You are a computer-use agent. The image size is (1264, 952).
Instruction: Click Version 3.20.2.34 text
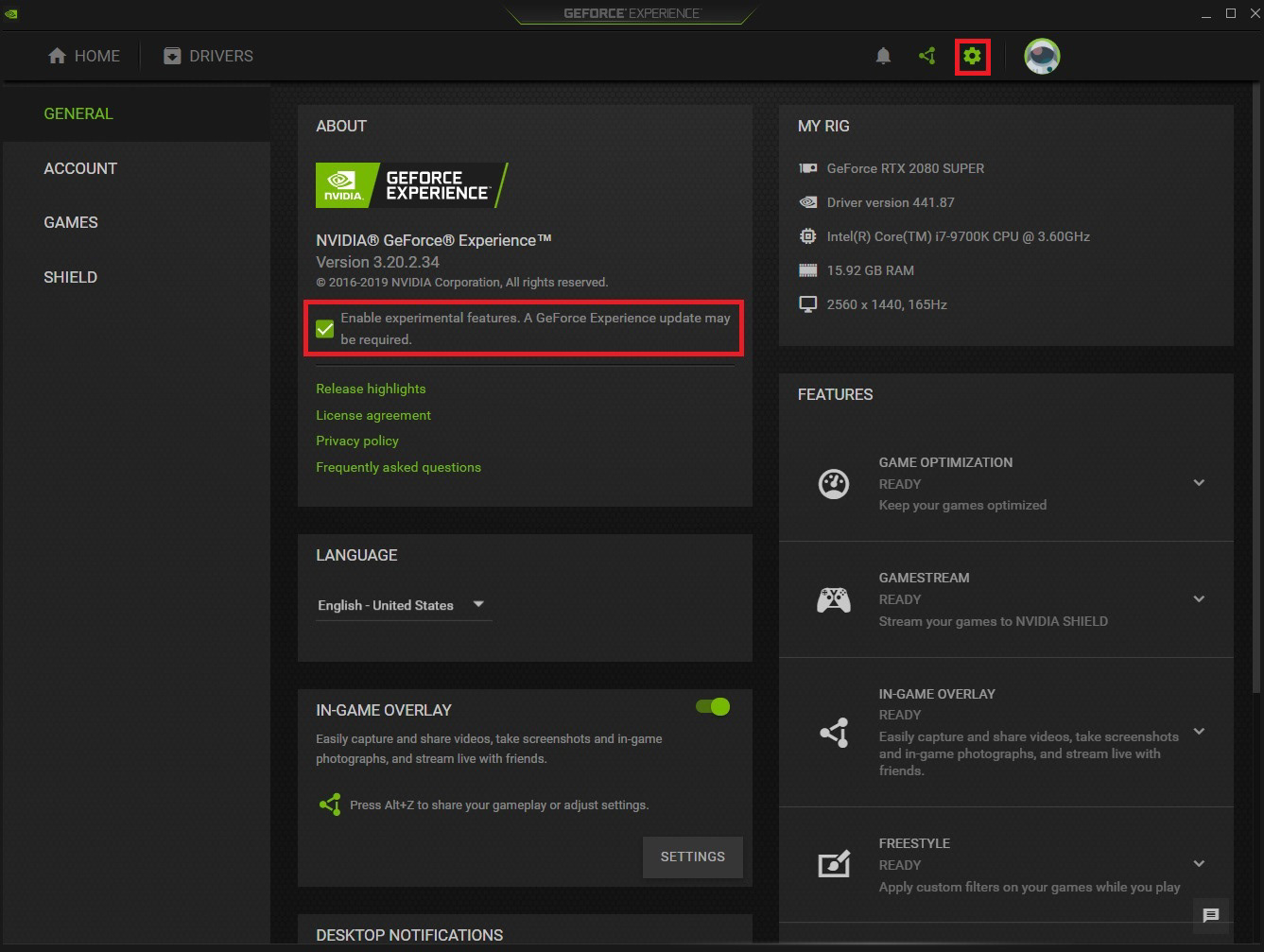click(x=377, y=262)
